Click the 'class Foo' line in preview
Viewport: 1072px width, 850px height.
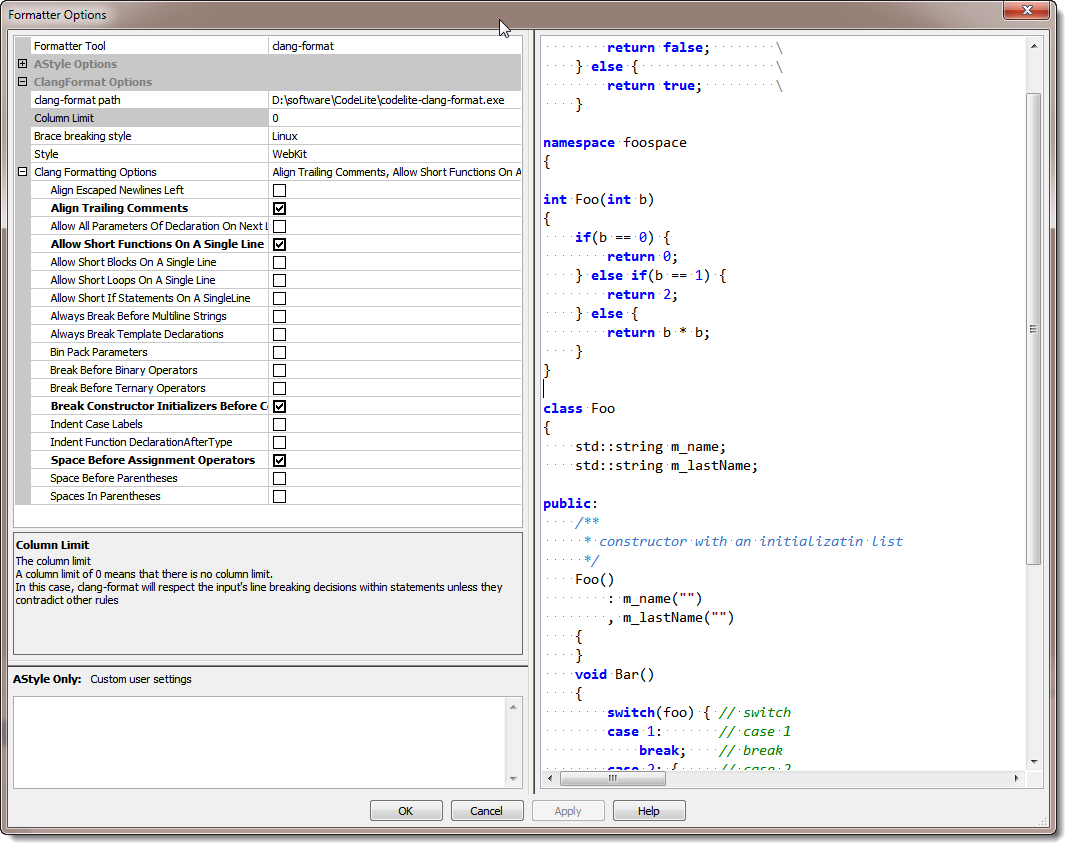pos(578,408)
